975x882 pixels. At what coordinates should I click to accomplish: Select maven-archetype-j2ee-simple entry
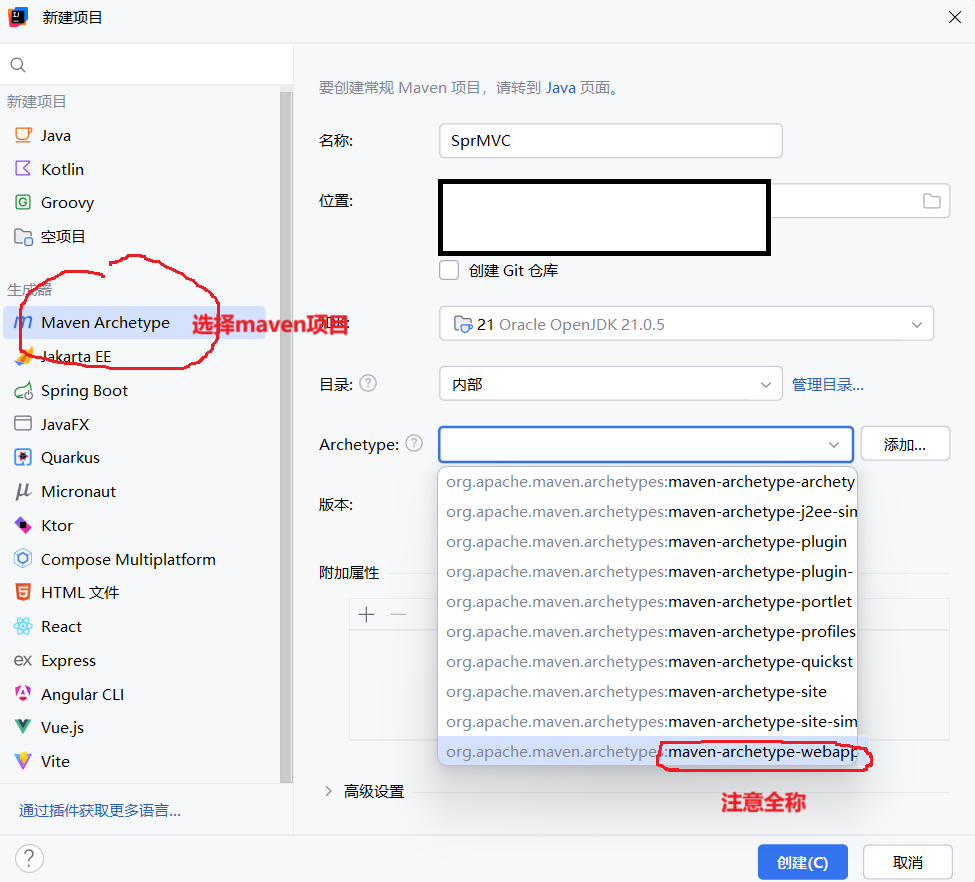(x=647, y=512)
